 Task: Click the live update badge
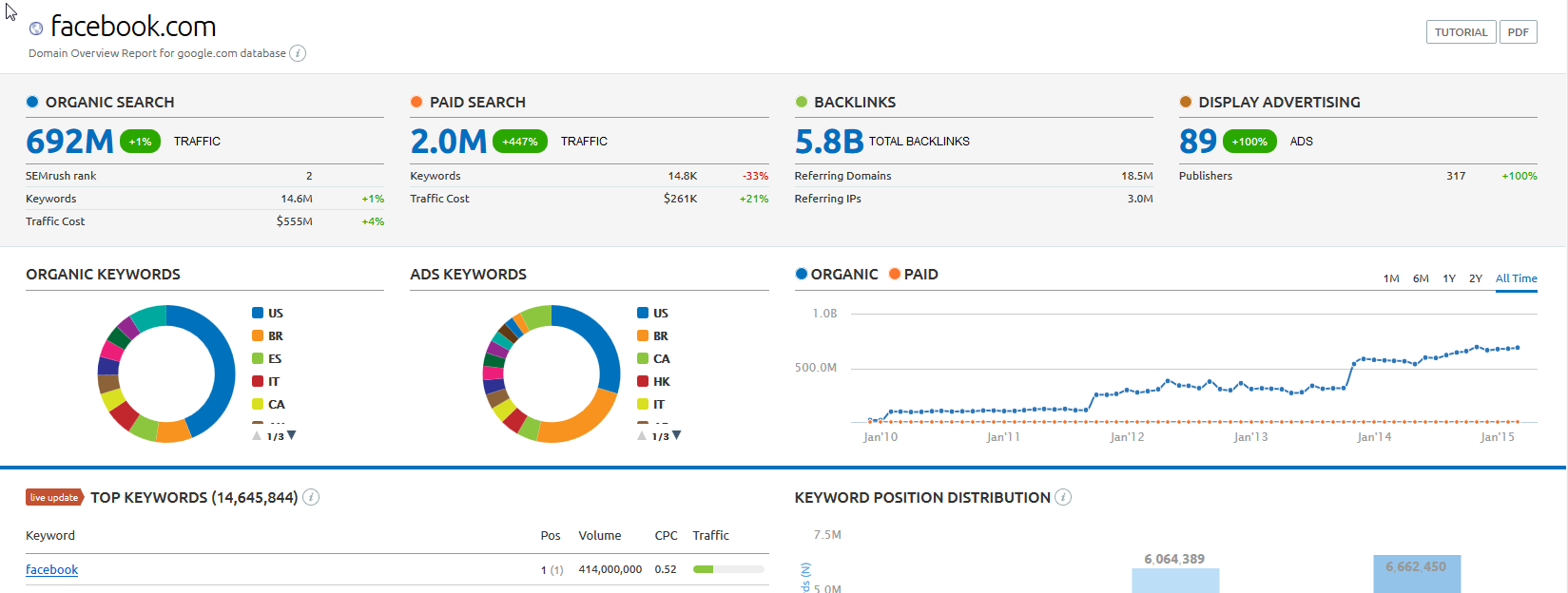point(54,497)
